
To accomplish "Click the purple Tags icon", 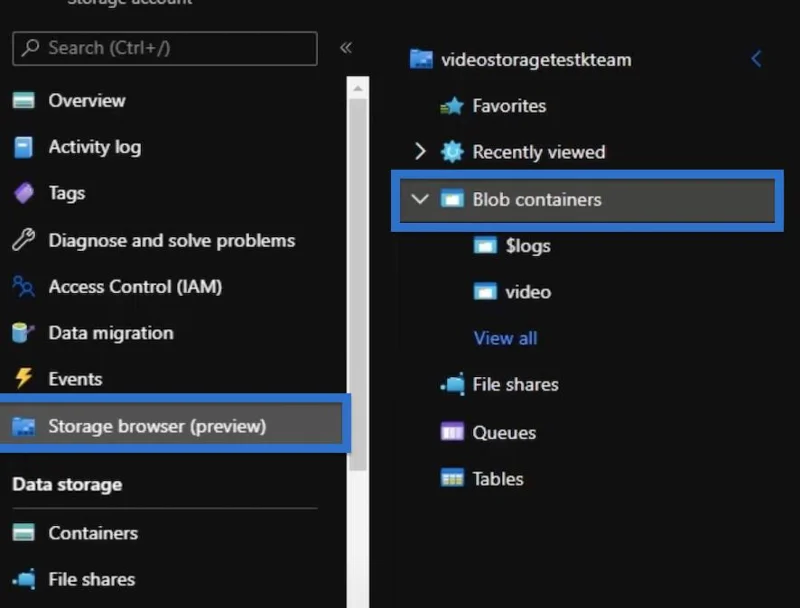I will click(x=23, y=193).
